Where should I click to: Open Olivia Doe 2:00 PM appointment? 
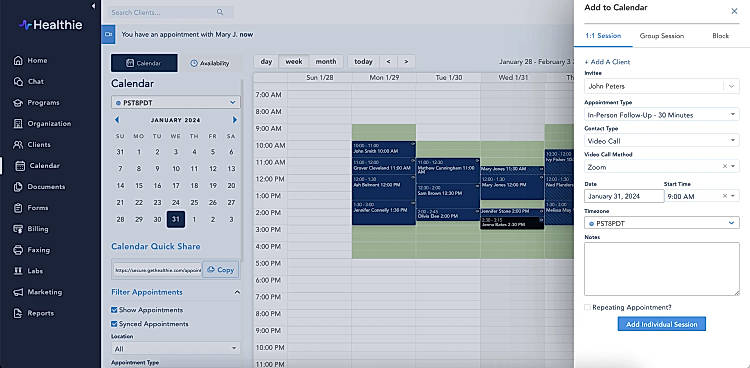448,214
